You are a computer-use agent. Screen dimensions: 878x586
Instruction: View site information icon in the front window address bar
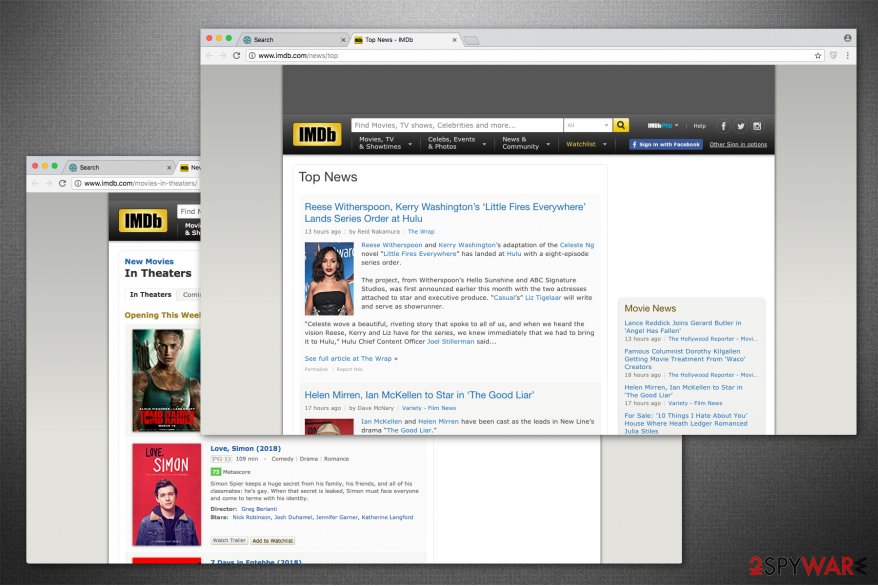(x=252, y=55)
